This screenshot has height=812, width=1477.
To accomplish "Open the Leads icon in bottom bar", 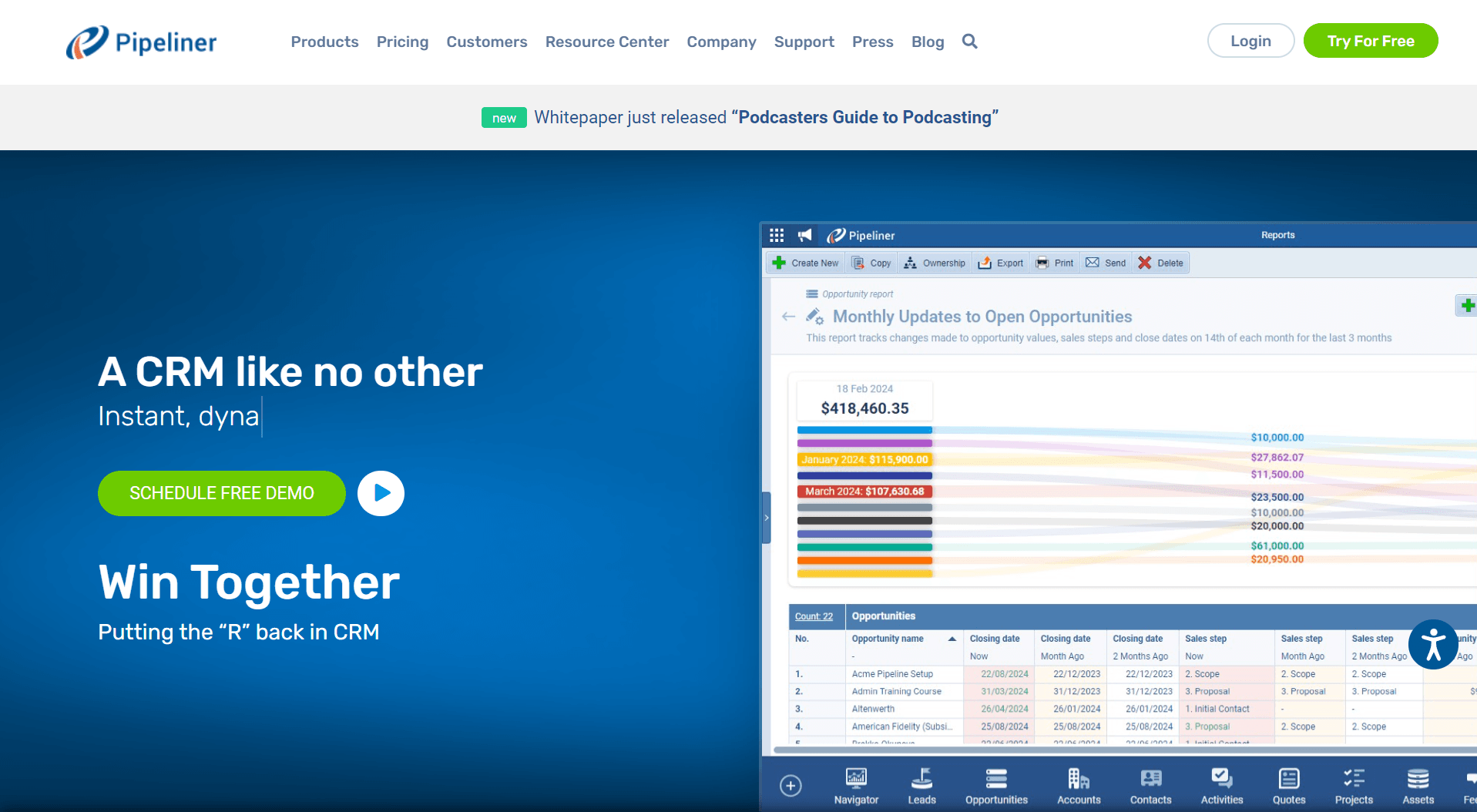I will click(x=921, y=786).
